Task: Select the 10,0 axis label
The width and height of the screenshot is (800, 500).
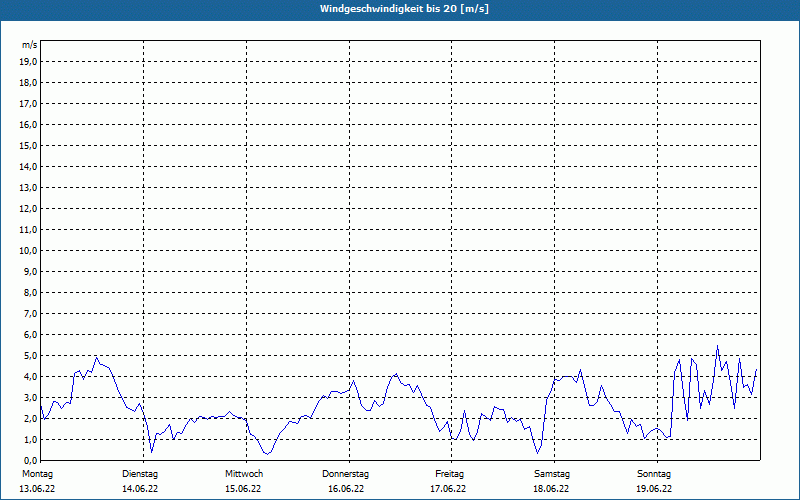Action: (28, 251)
